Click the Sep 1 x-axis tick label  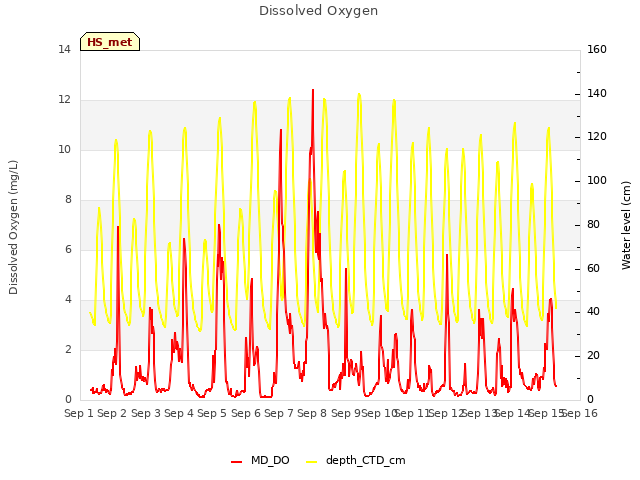coord(79,413)
